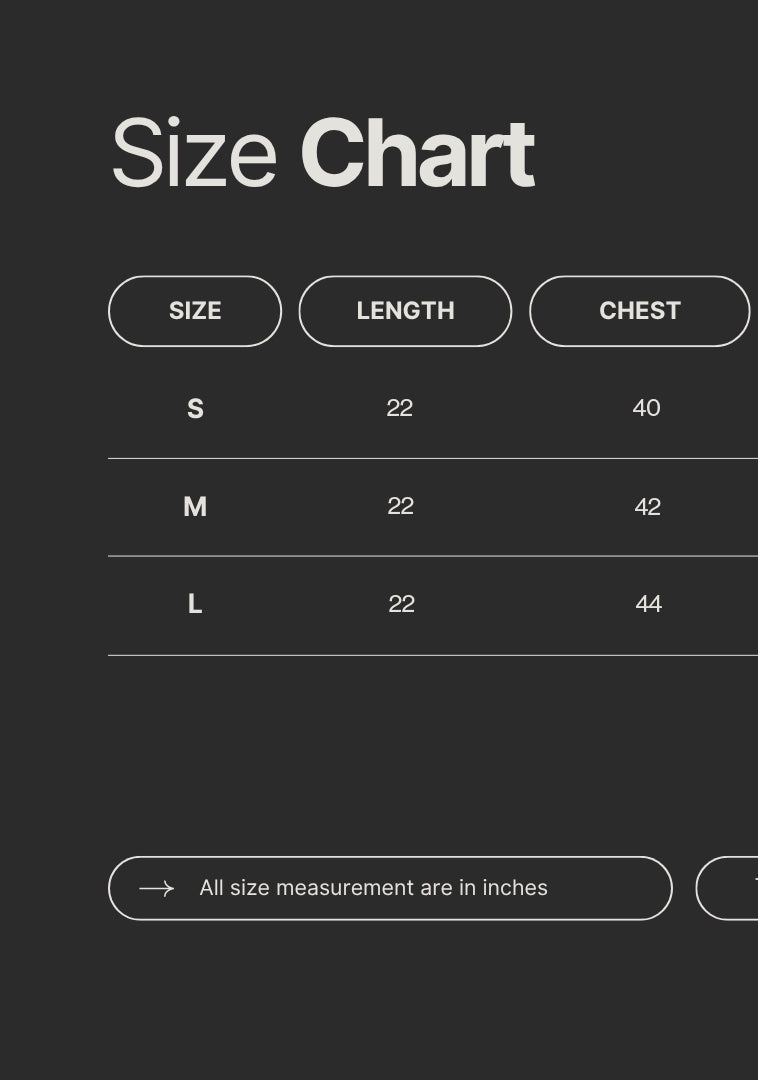Click the length value for size S

[400, 408]
